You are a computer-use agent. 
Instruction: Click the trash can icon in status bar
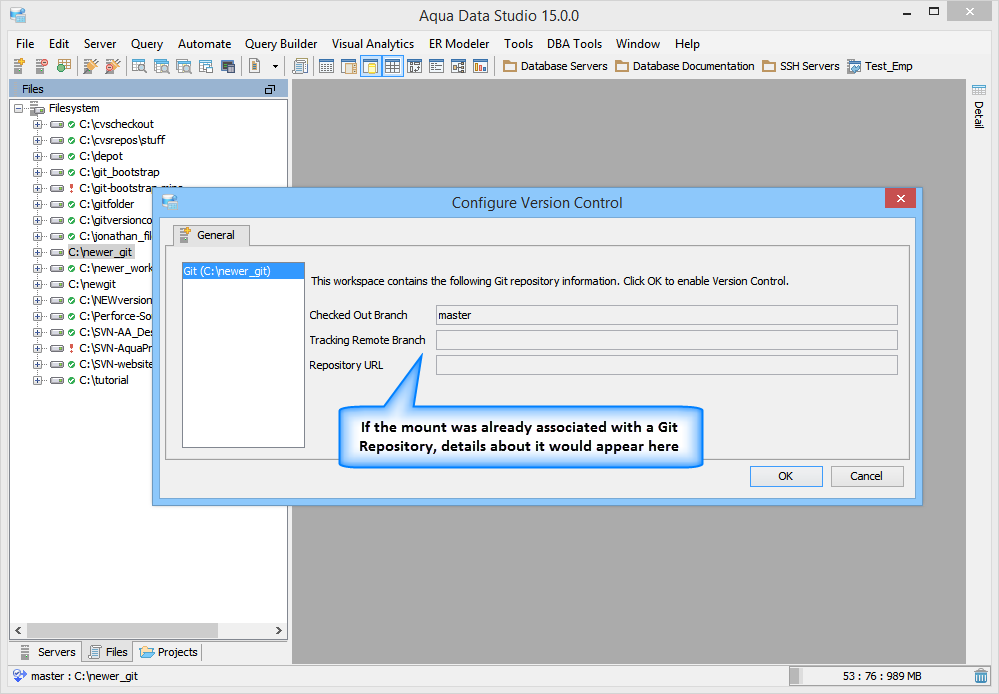[x=981, y=676]
